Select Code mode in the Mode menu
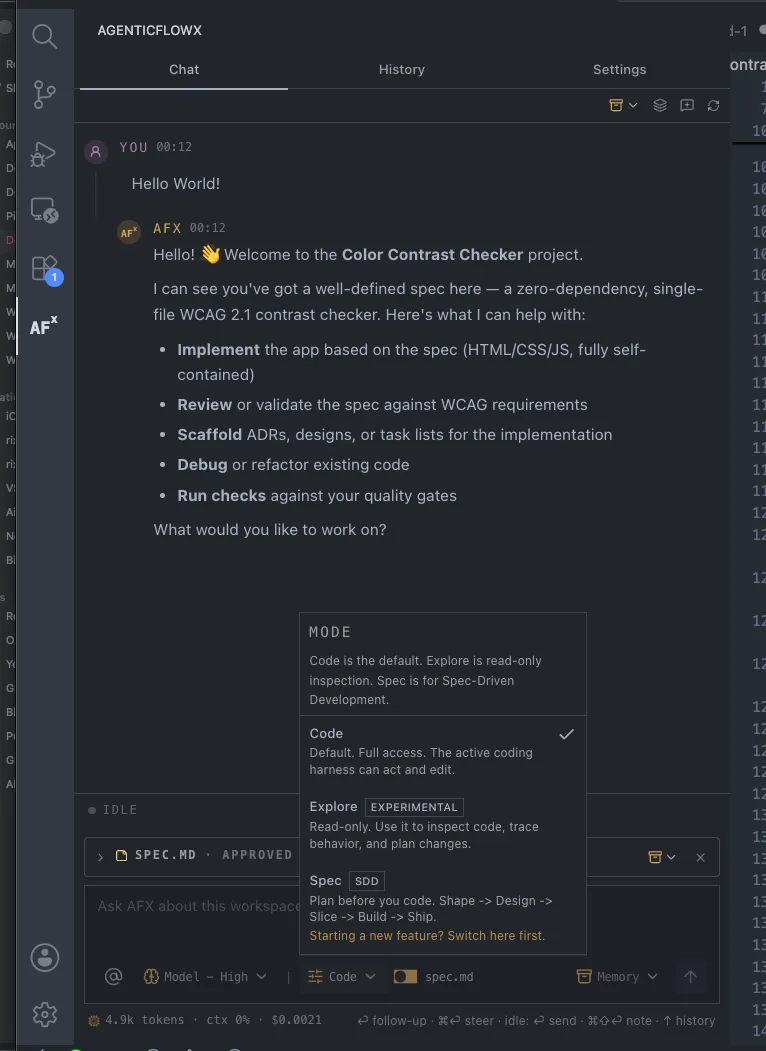Image resolution: width=766 pixels, height=1051 pixels. pos(442,751)
